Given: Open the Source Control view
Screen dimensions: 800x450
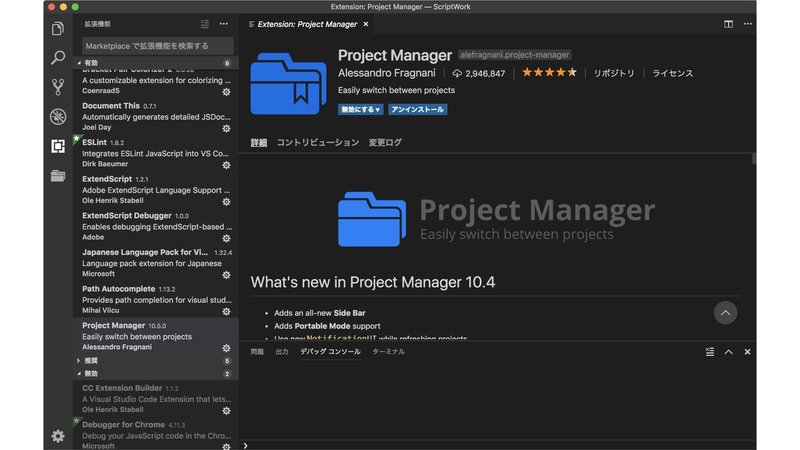Looking at the screenshot, I should [x=58, y=87].
